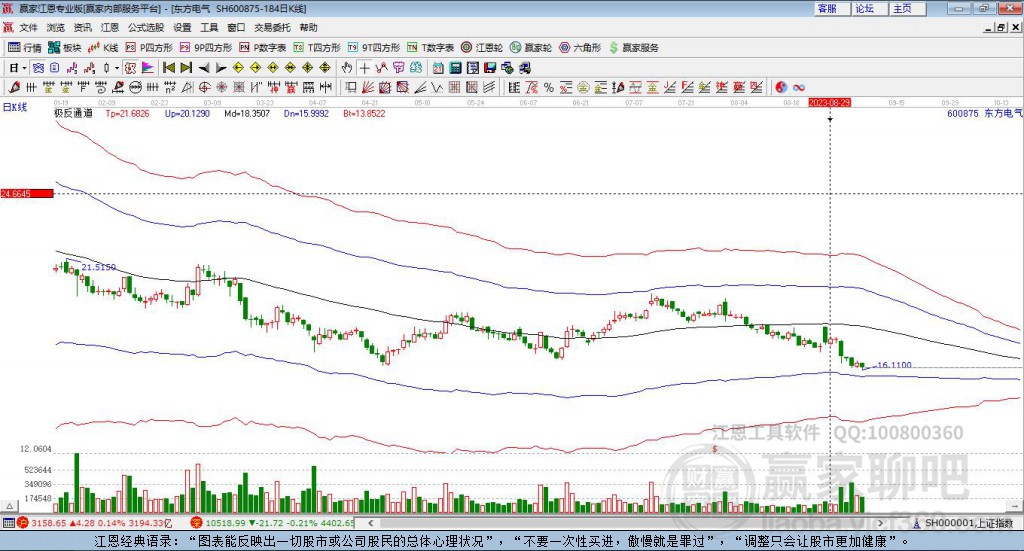Click the yin-yang icon in drawing toolbar

point(781,88)
